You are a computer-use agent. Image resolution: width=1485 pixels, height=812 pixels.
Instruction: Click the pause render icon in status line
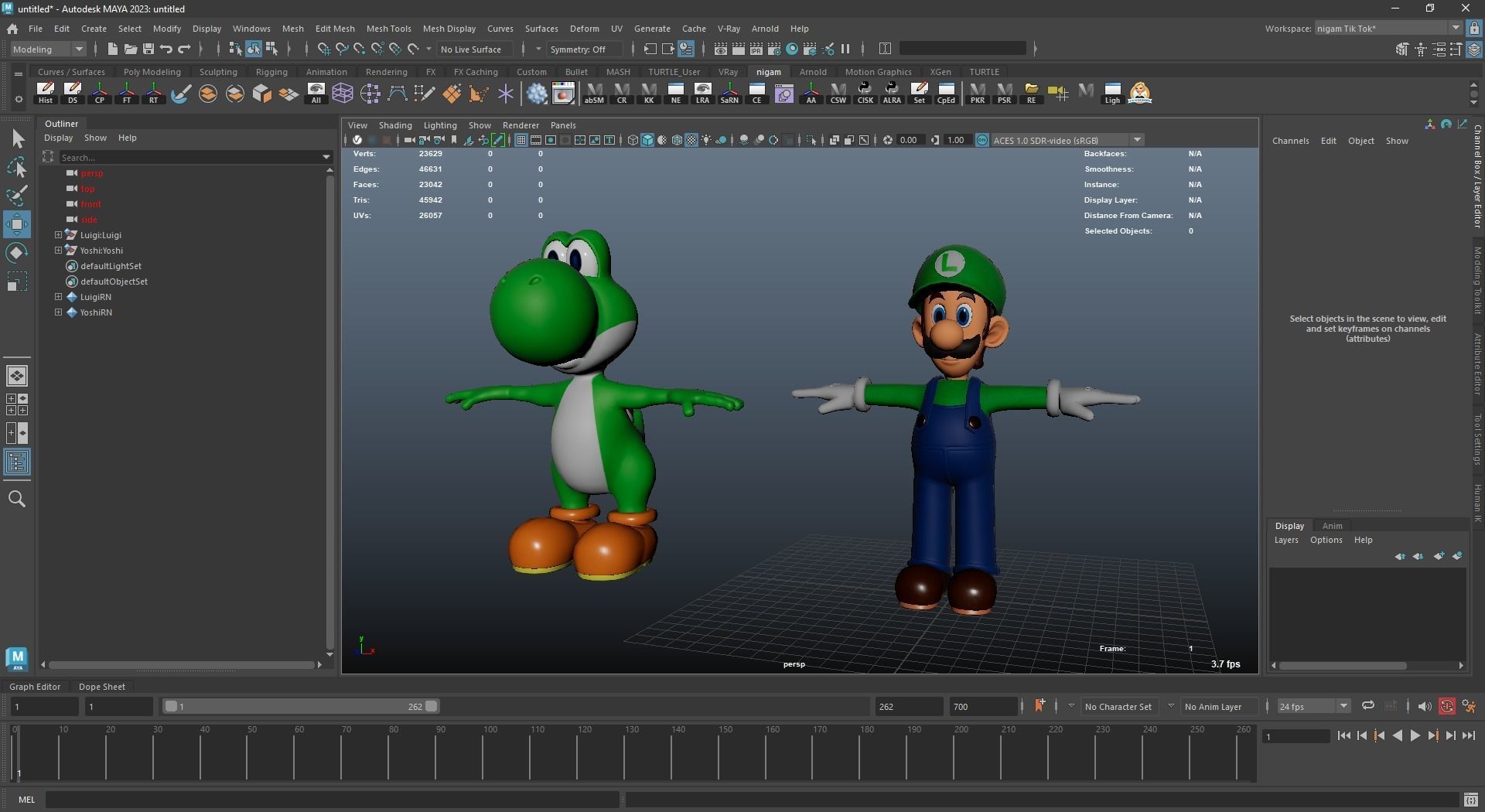(845, 49)
